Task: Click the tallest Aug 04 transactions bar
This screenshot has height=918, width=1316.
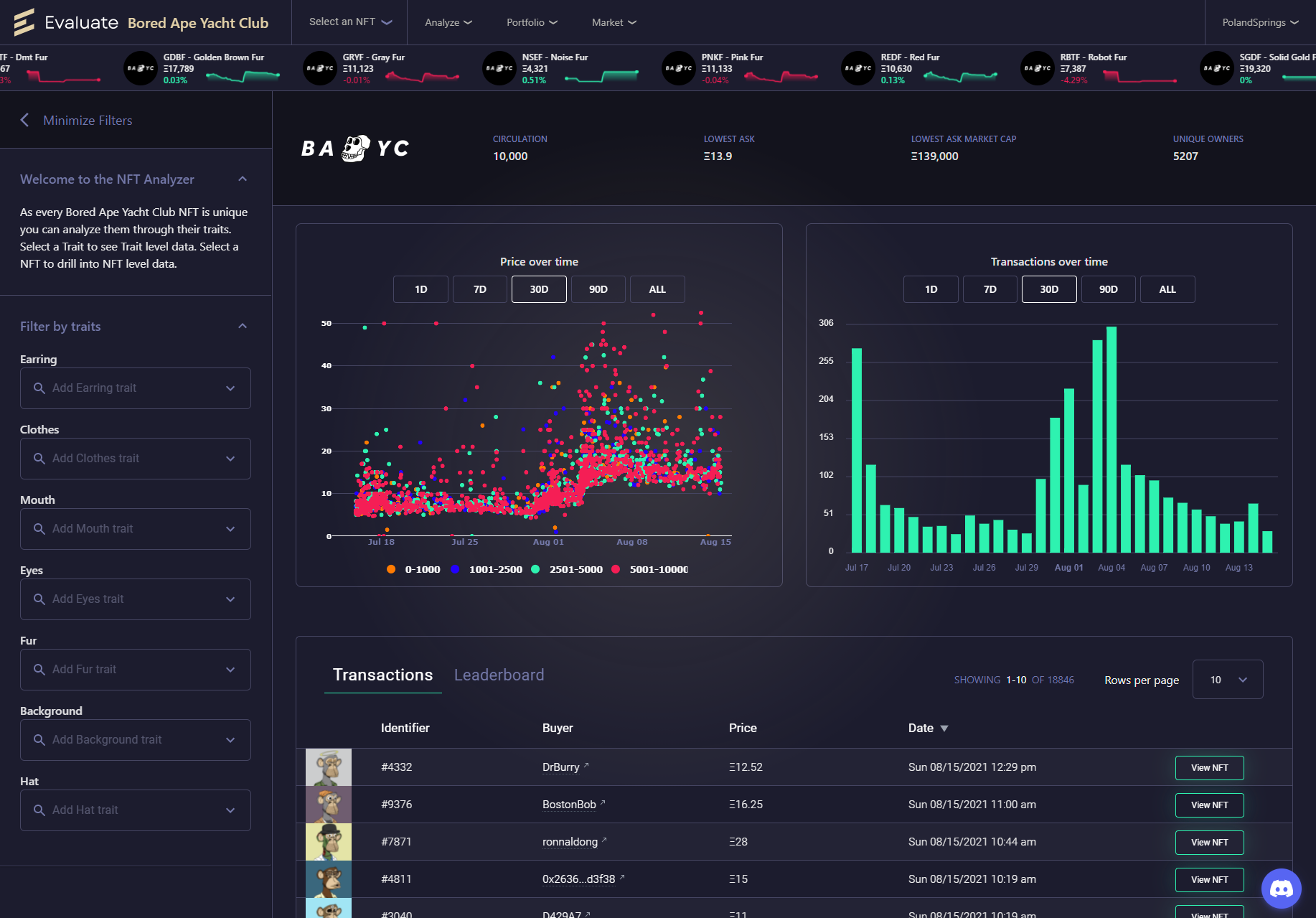Action: coord(1111,439)
